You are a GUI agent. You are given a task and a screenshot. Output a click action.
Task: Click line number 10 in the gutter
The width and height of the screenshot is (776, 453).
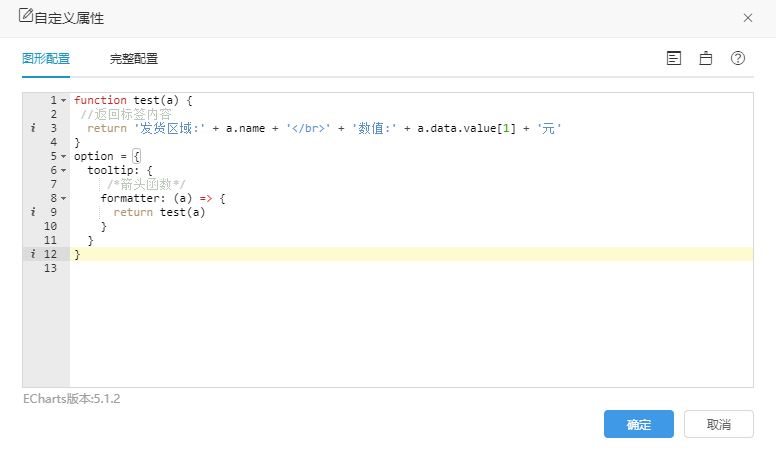coord(50,226)
